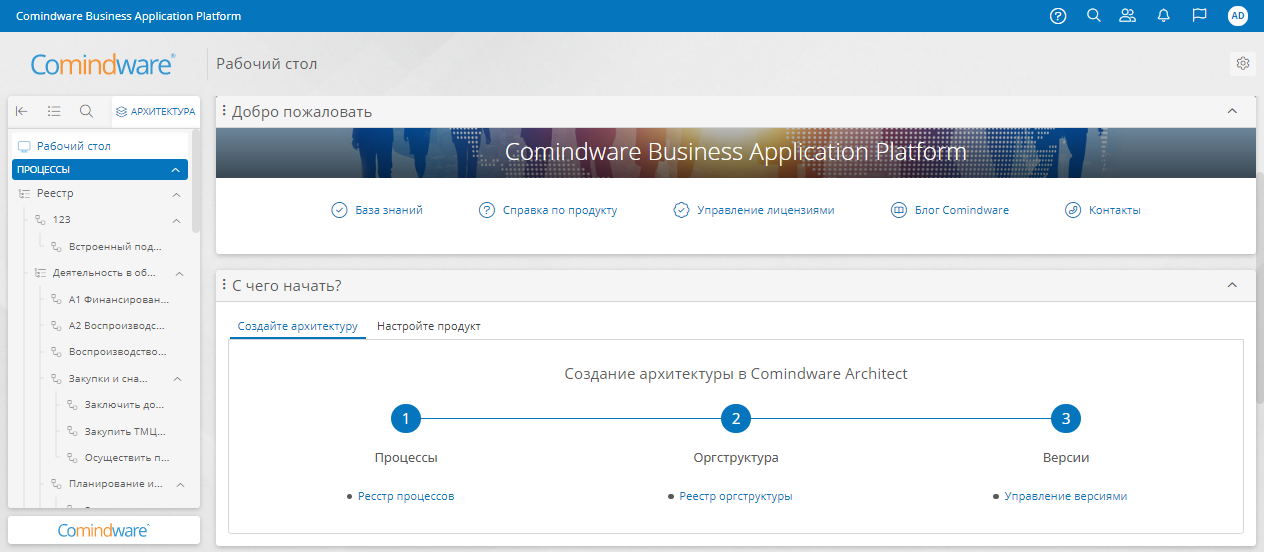The height and width of the screenshot is (552, 1264).
Task: Switch to Создайте архитектуру tab
Action: point(297,326)
